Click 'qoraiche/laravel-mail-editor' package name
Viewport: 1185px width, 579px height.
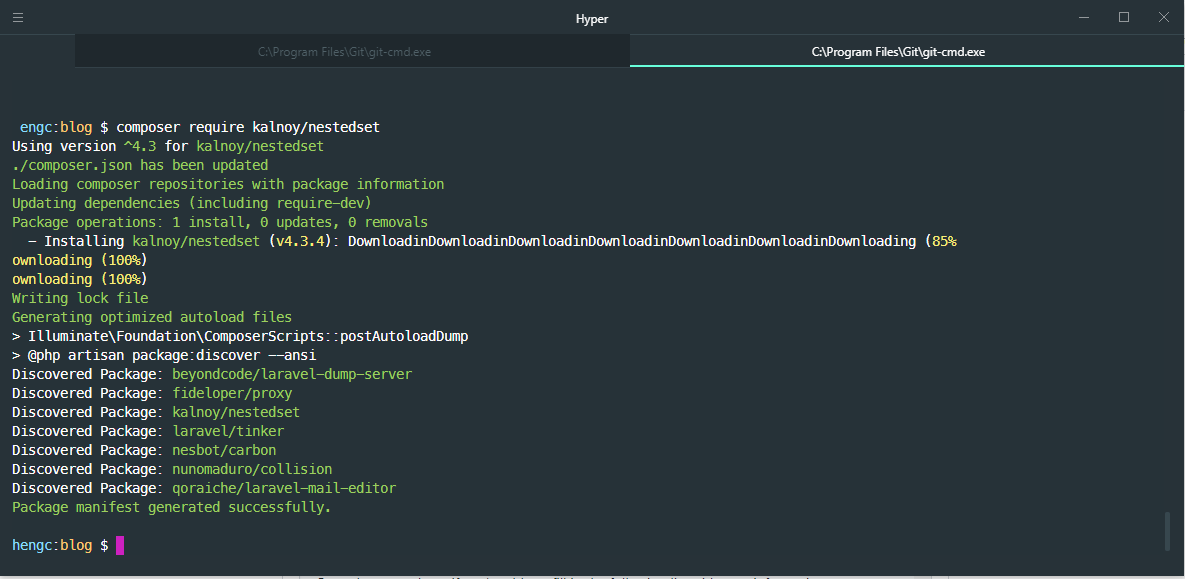(284, 488)
